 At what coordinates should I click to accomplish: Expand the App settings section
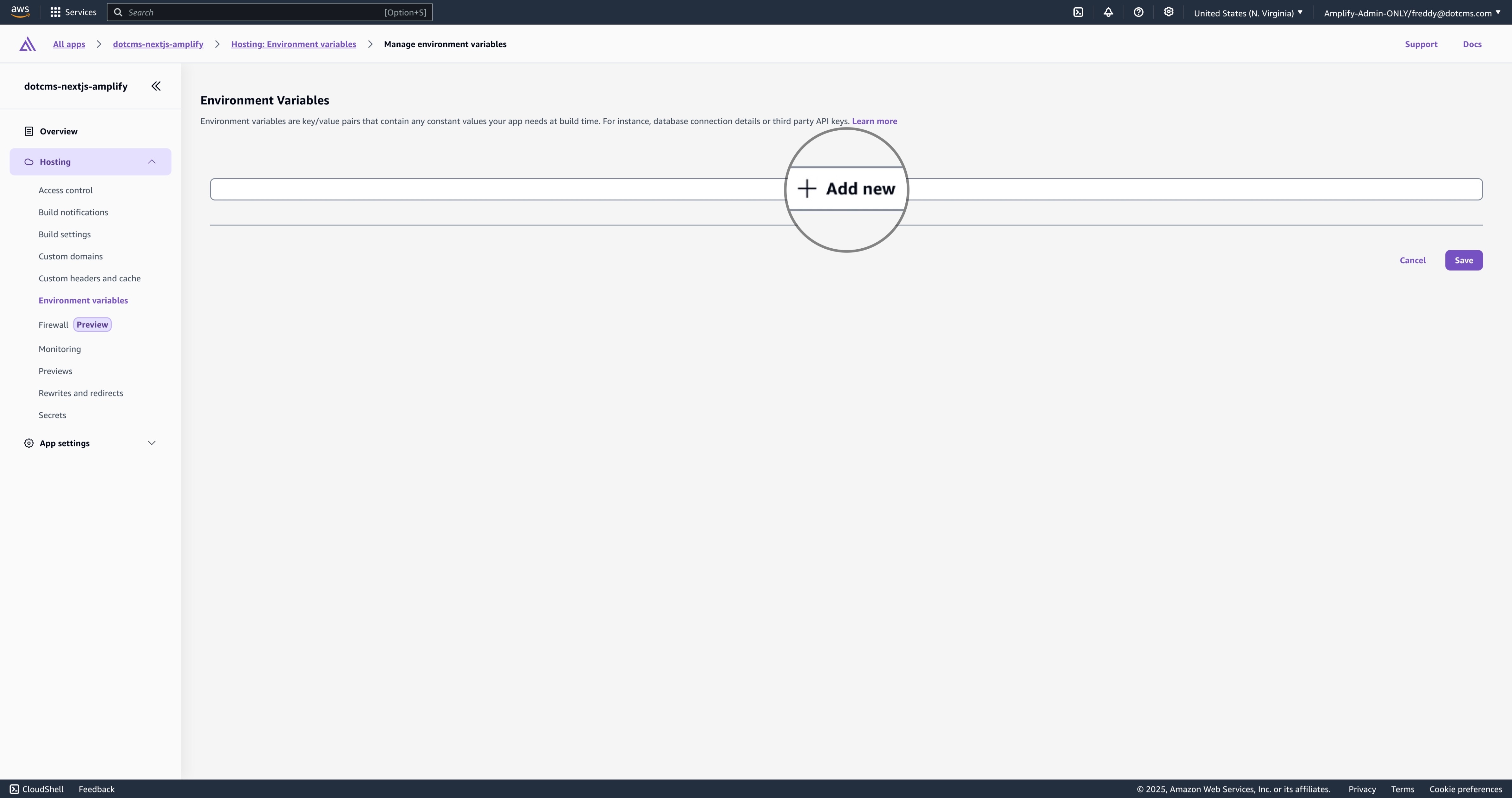152,443
